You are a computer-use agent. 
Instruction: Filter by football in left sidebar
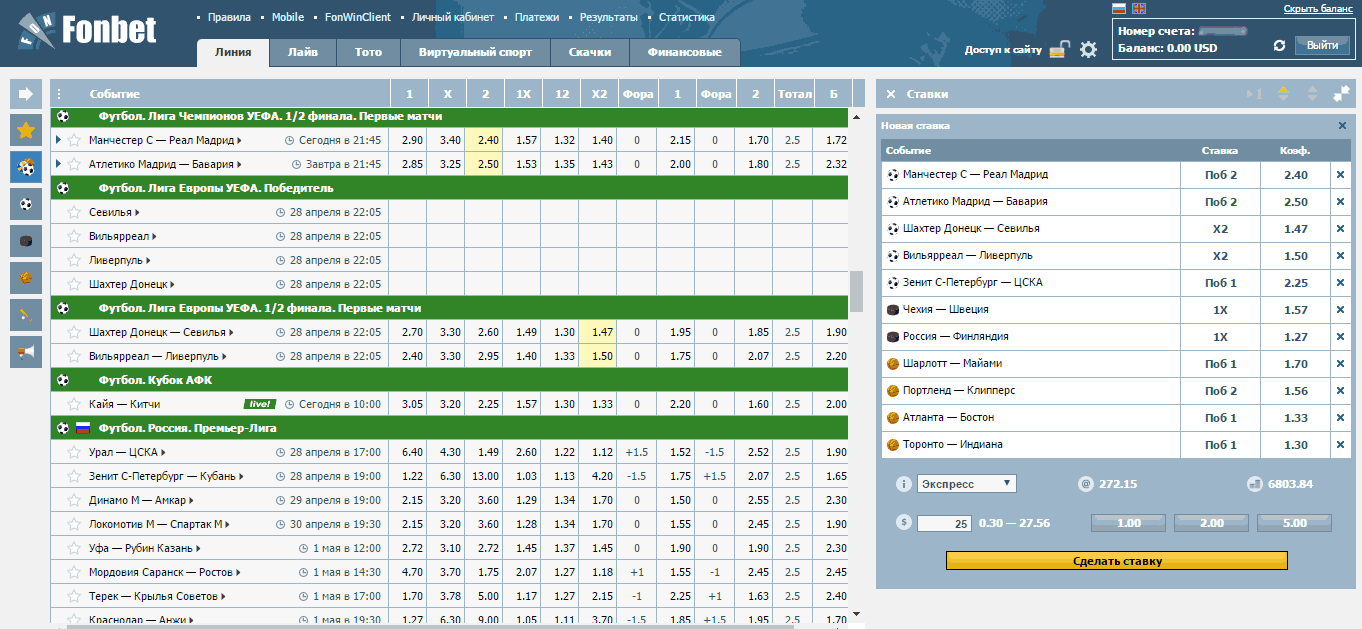click(x=26, y=204)
